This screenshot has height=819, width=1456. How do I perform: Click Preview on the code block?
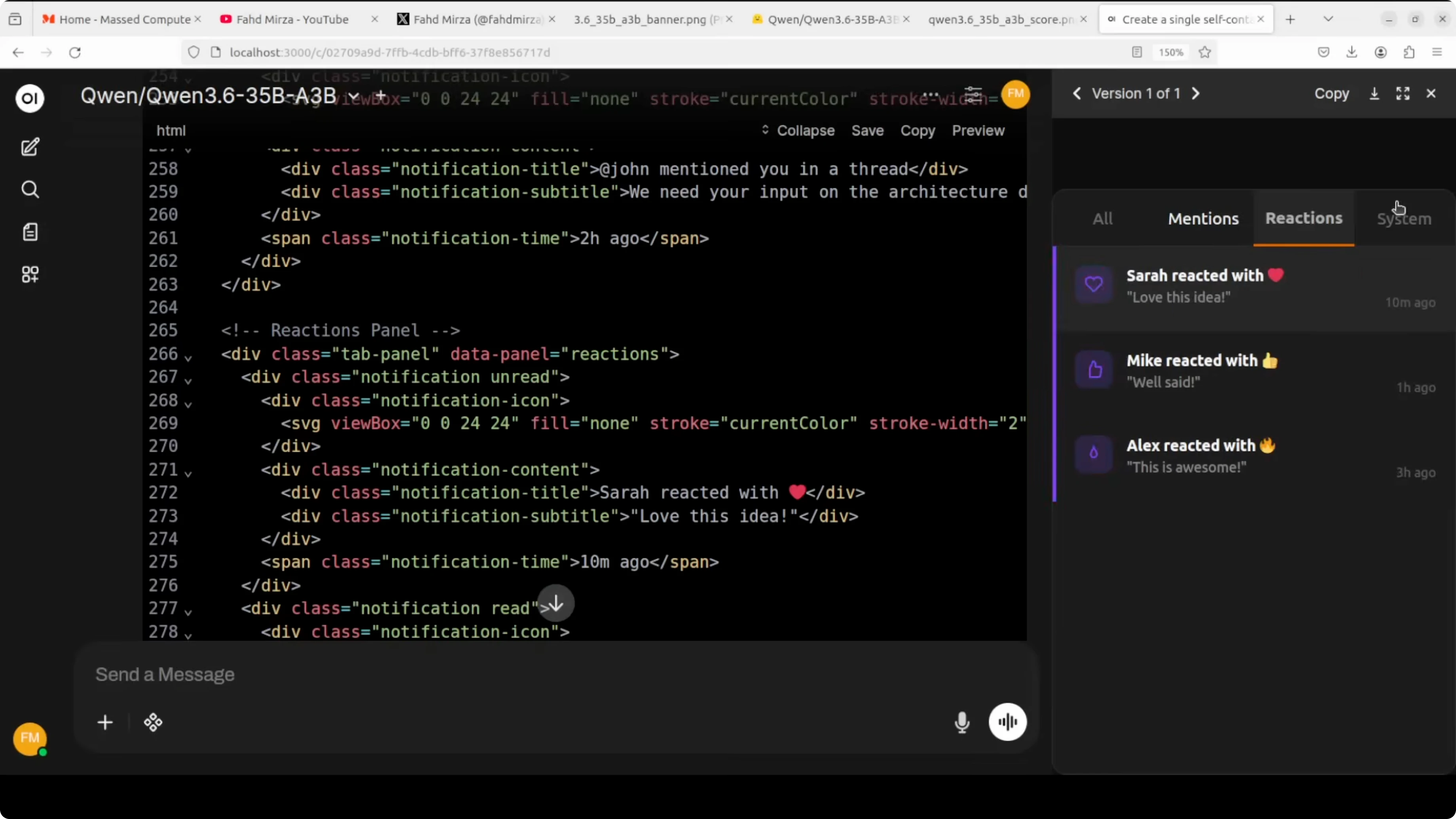[x=978, y=131]
